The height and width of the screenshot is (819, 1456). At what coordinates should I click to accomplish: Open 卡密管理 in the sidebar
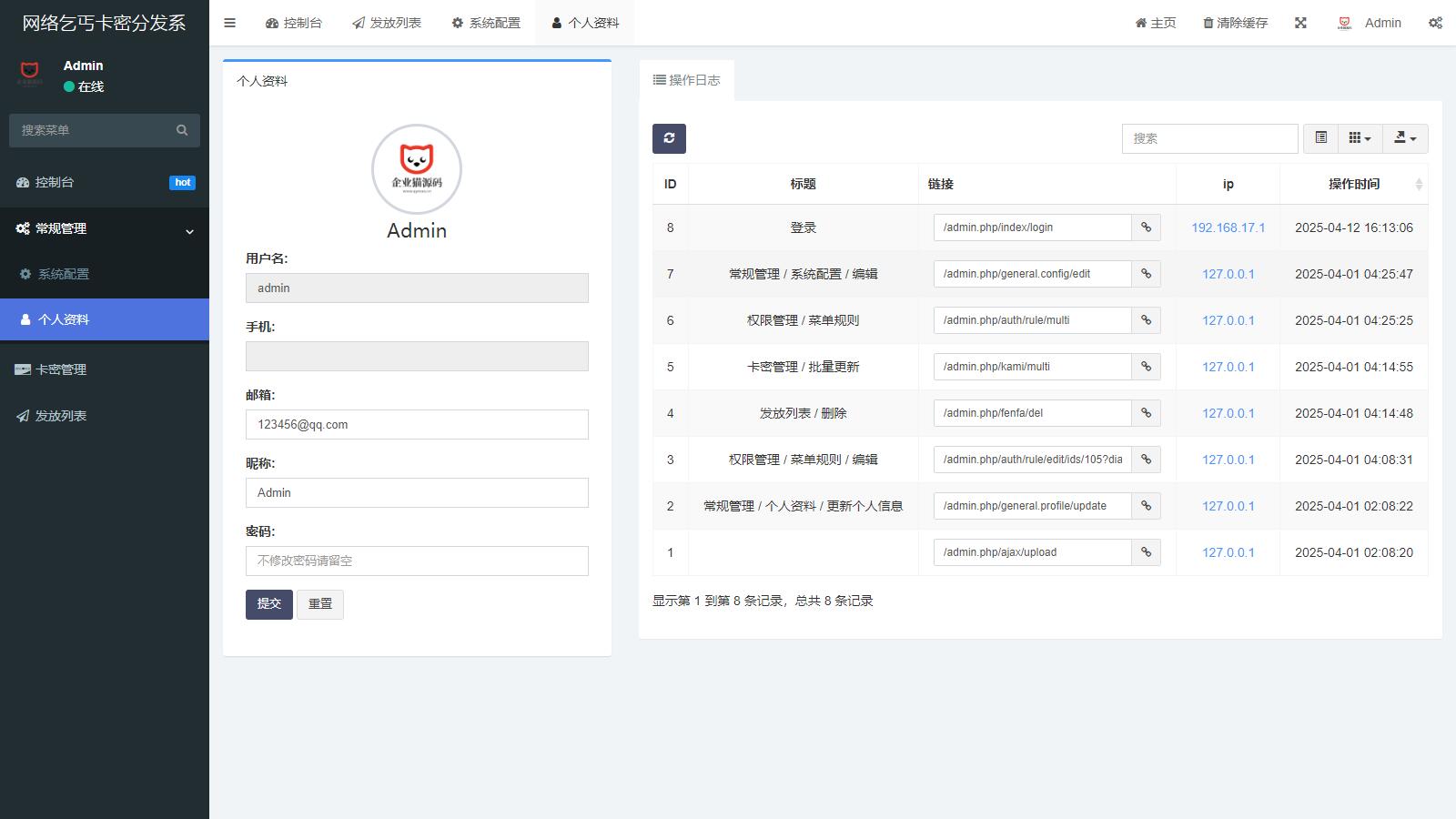[x=61, y=369]
